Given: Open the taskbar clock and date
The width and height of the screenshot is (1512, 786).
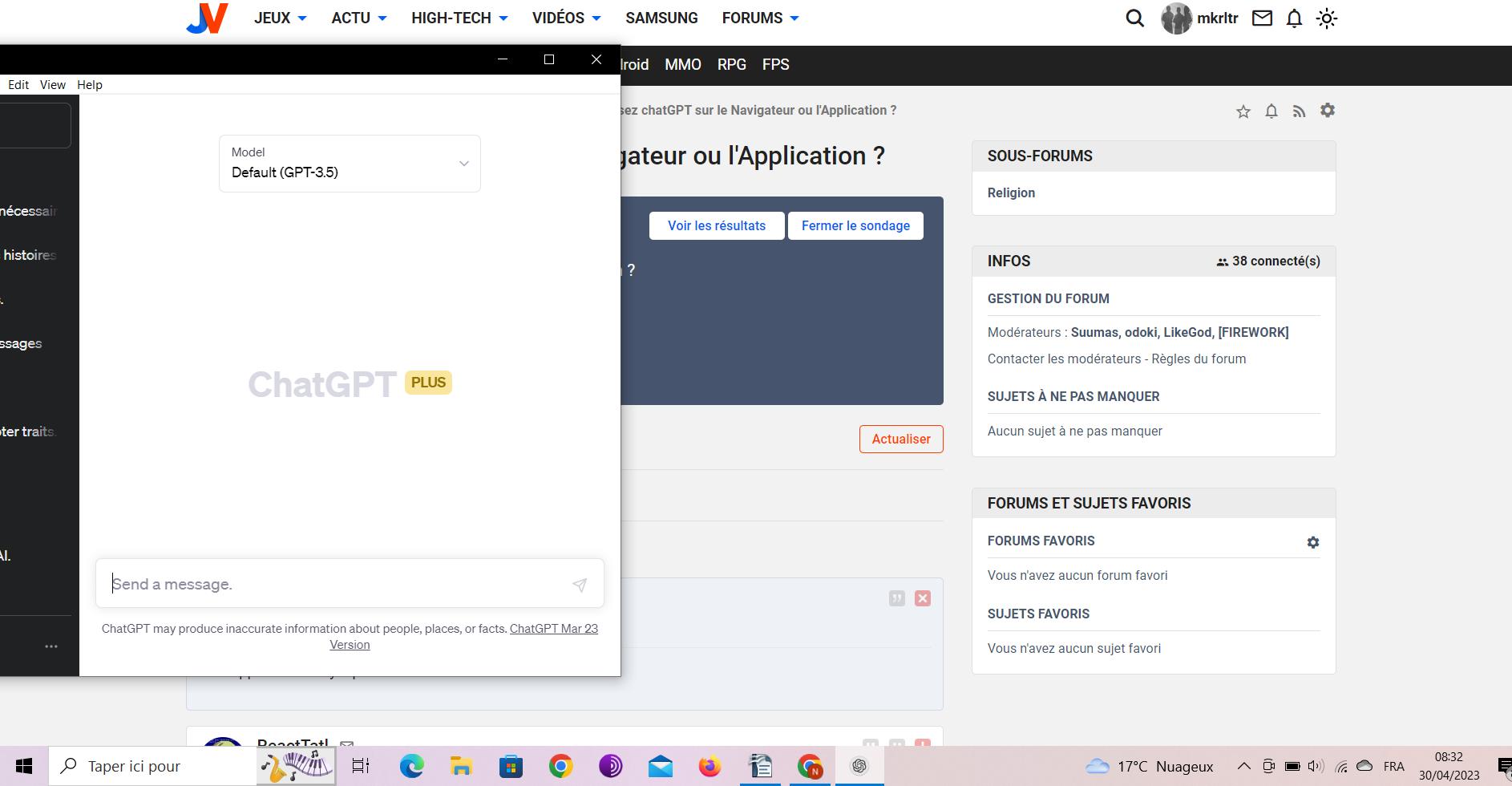Looking at the screenshot, I should click(x=1449, y=766).
